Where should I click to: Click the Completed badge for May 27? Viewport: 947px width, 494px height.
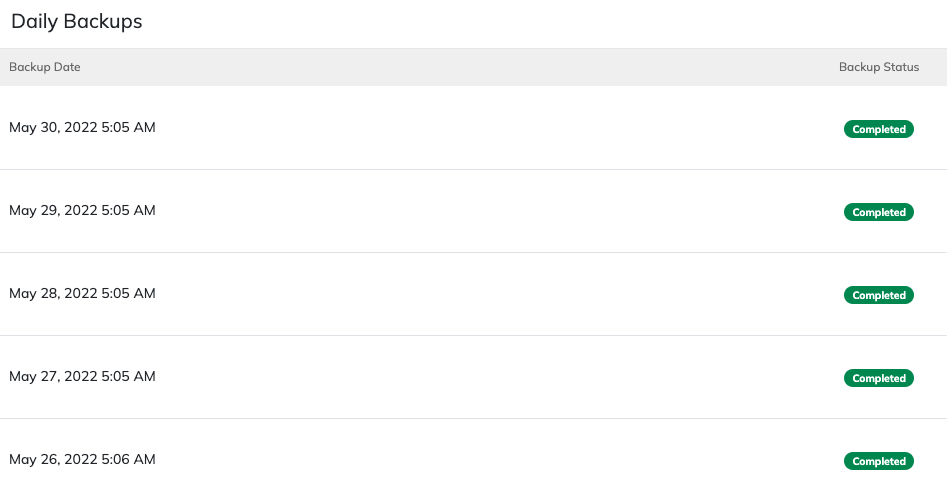coord(879,378)
